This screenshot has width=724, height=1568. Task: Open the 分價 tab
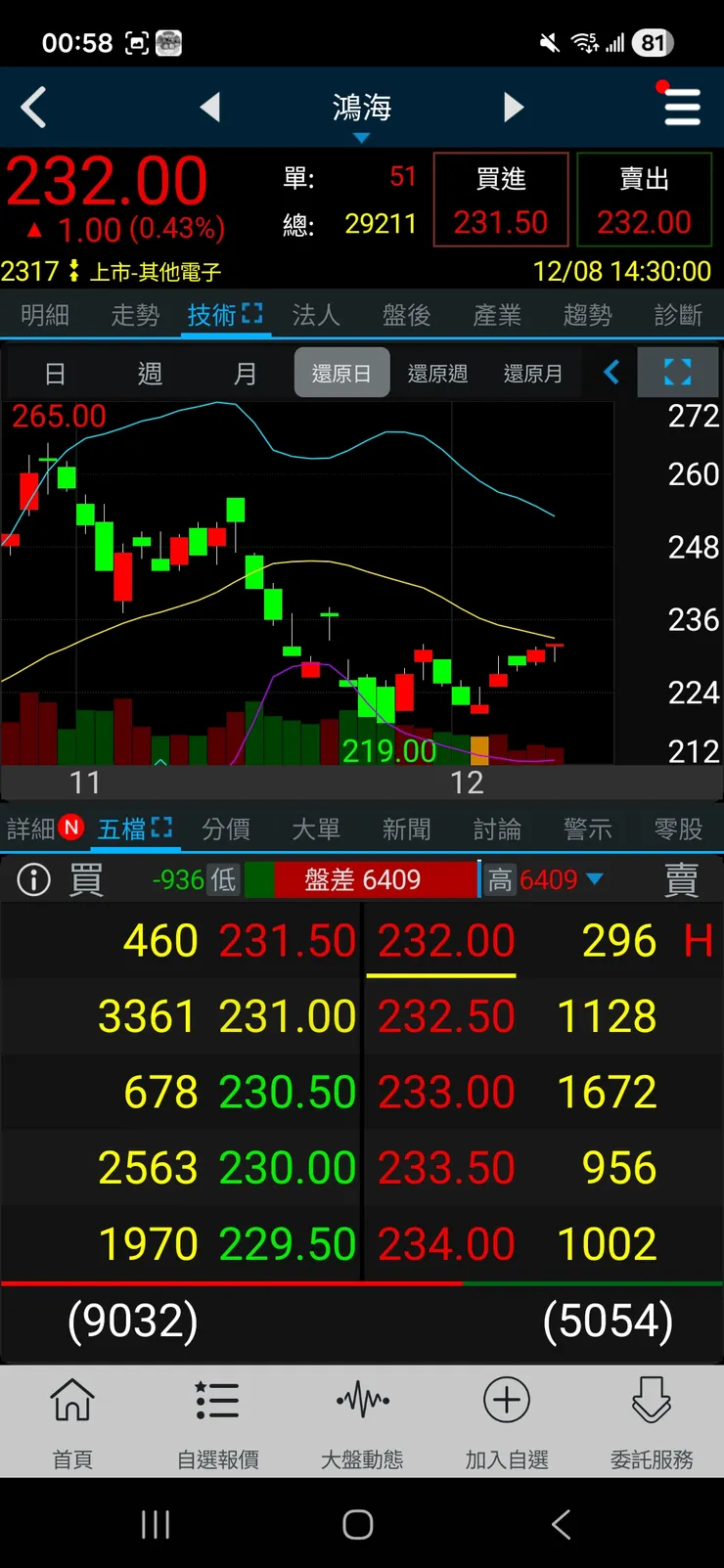coord(226,829)
